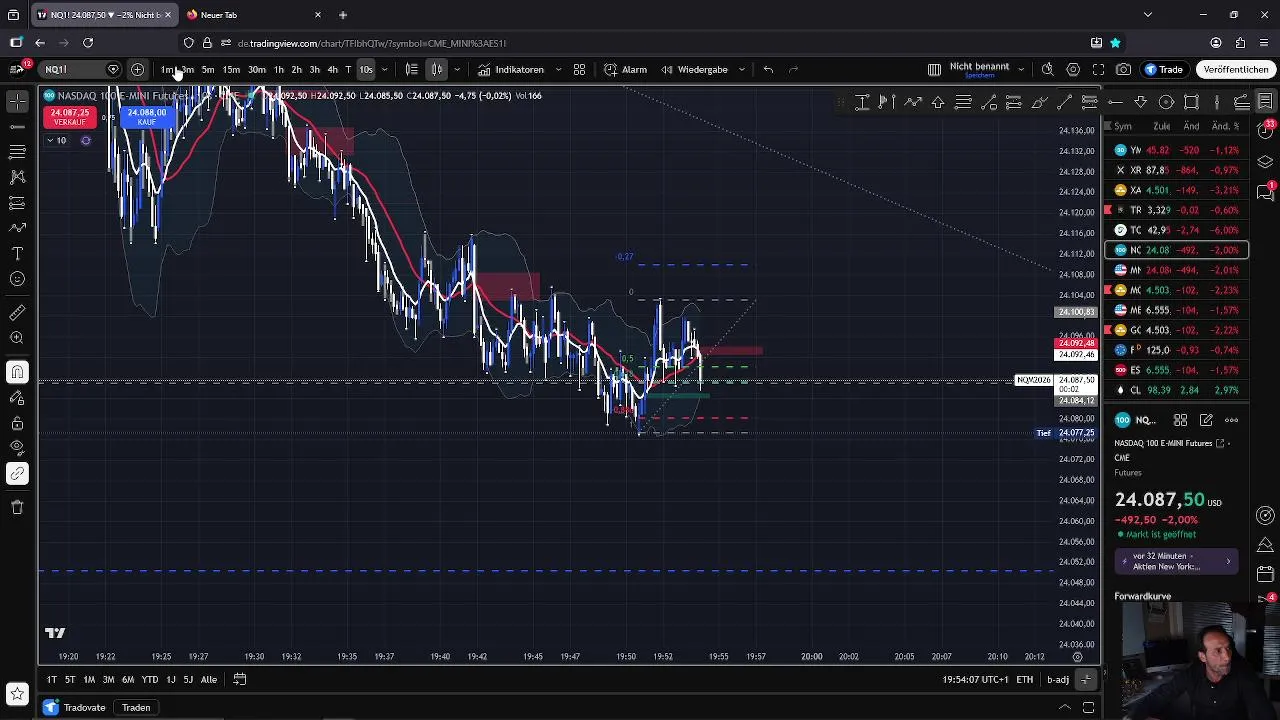Viewport: 1280px width, 720px height.
Task: Toggle fullscreen mode
Action: pyautogui.click(x=1098, y=69)
